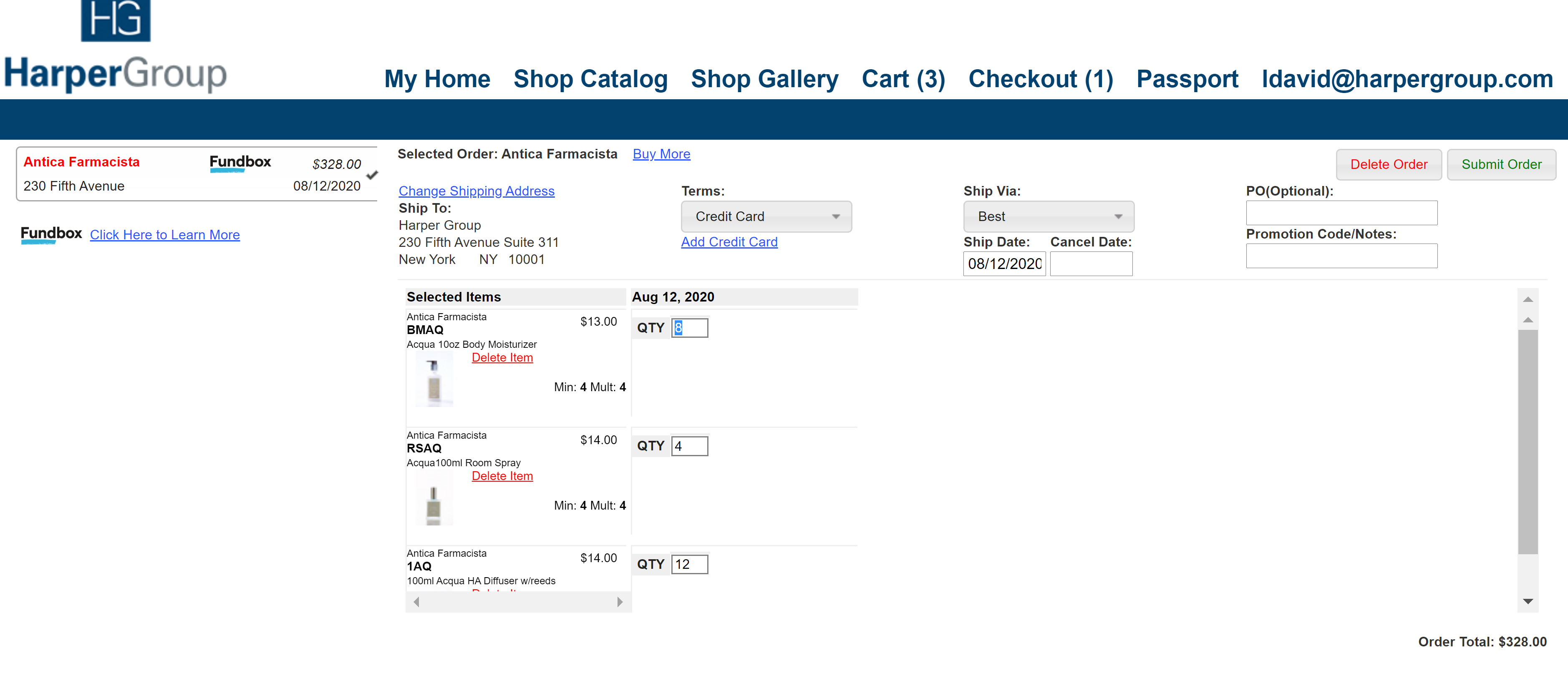Click the 100ml Acqua HA Diffuser w/reeds description

tap(481, 581)
